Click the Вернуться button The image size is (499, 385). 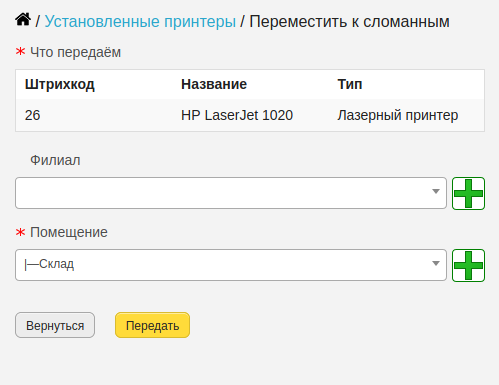click(55, 325)
